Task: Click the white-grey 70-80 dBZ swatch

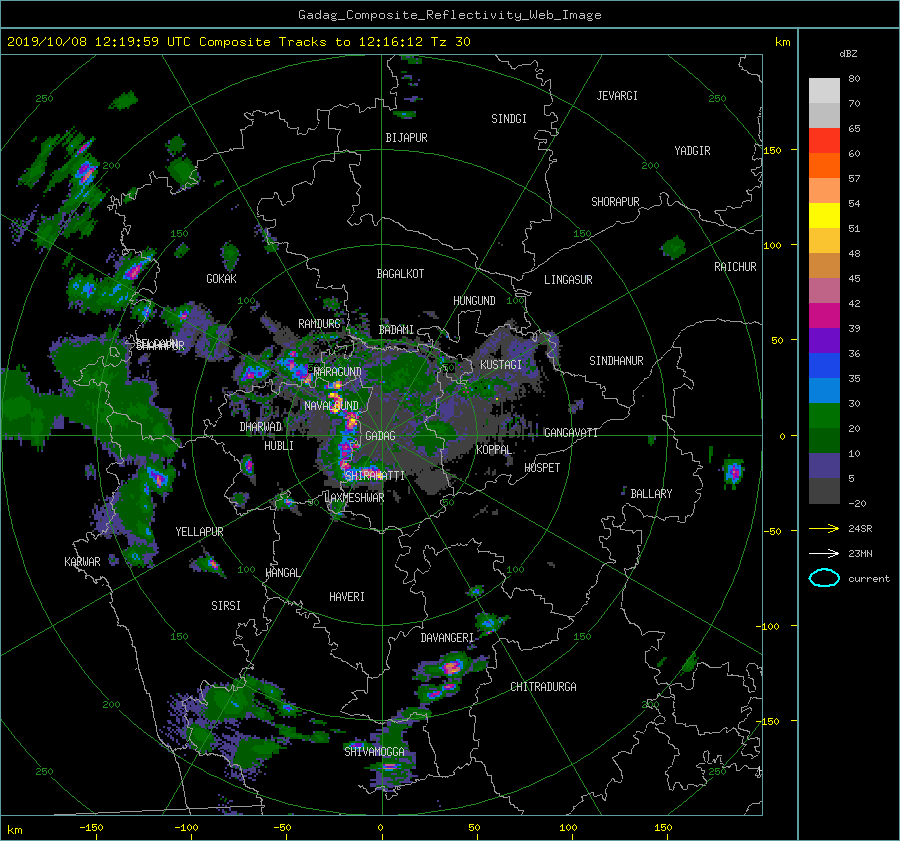Action: click(824, 91)
